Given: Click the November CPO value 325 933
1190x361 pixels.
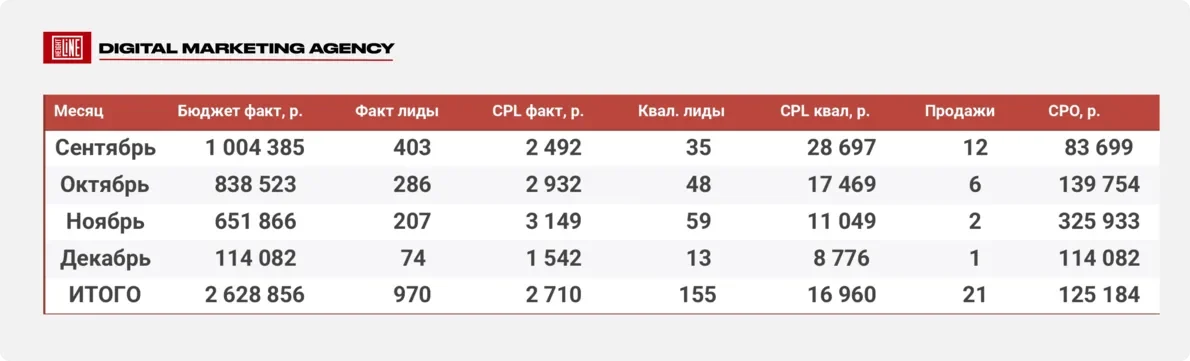Looking at the screenshot, I should [1099, 221].
